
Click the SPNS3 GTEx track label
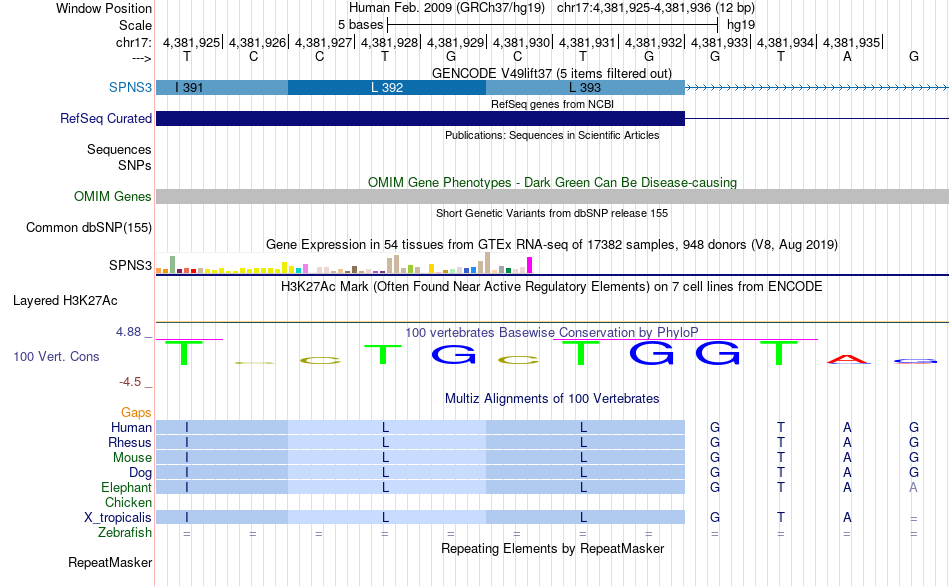pos(130,265)
